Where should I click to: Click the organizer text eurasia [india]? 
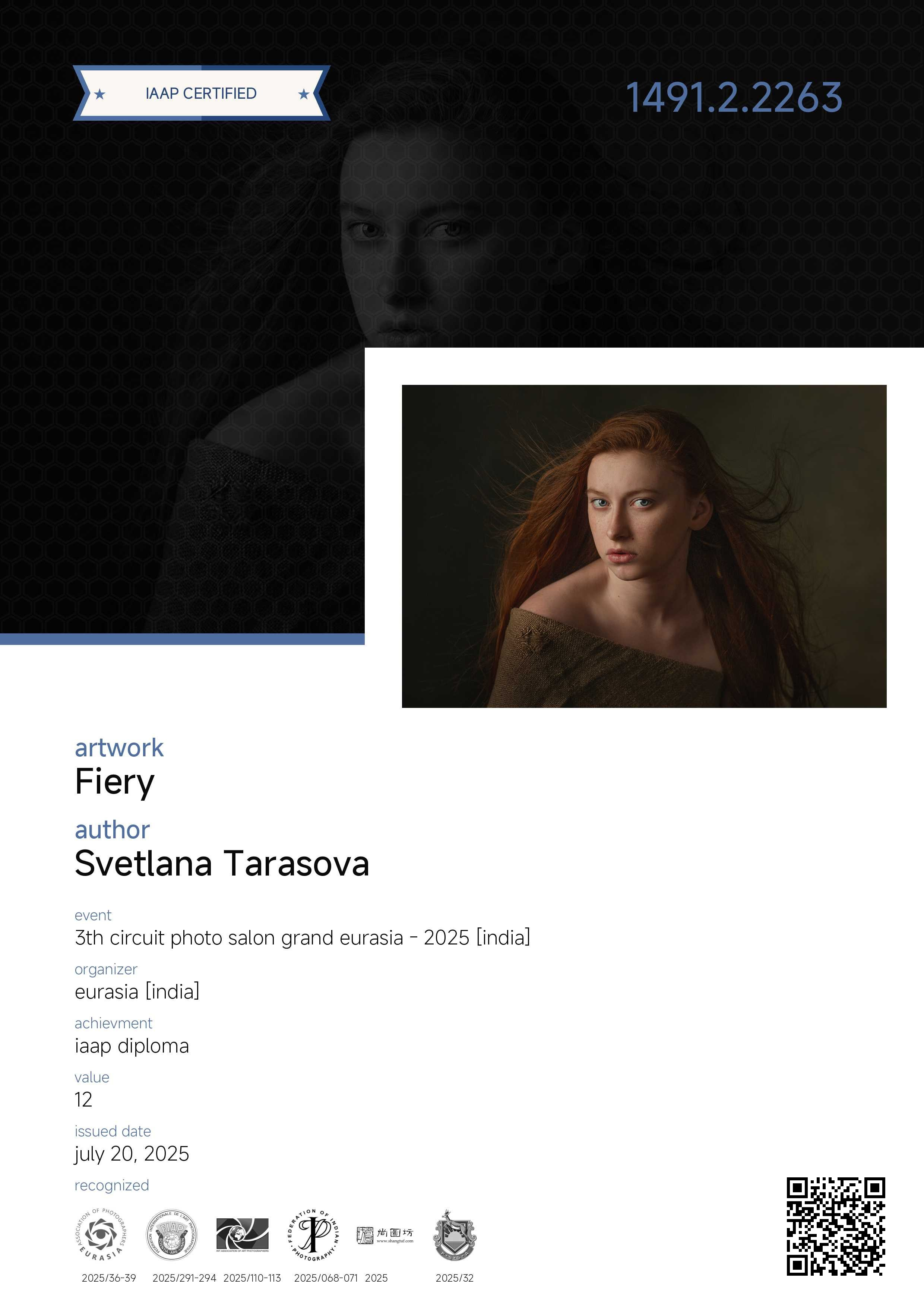pos(137,992)
